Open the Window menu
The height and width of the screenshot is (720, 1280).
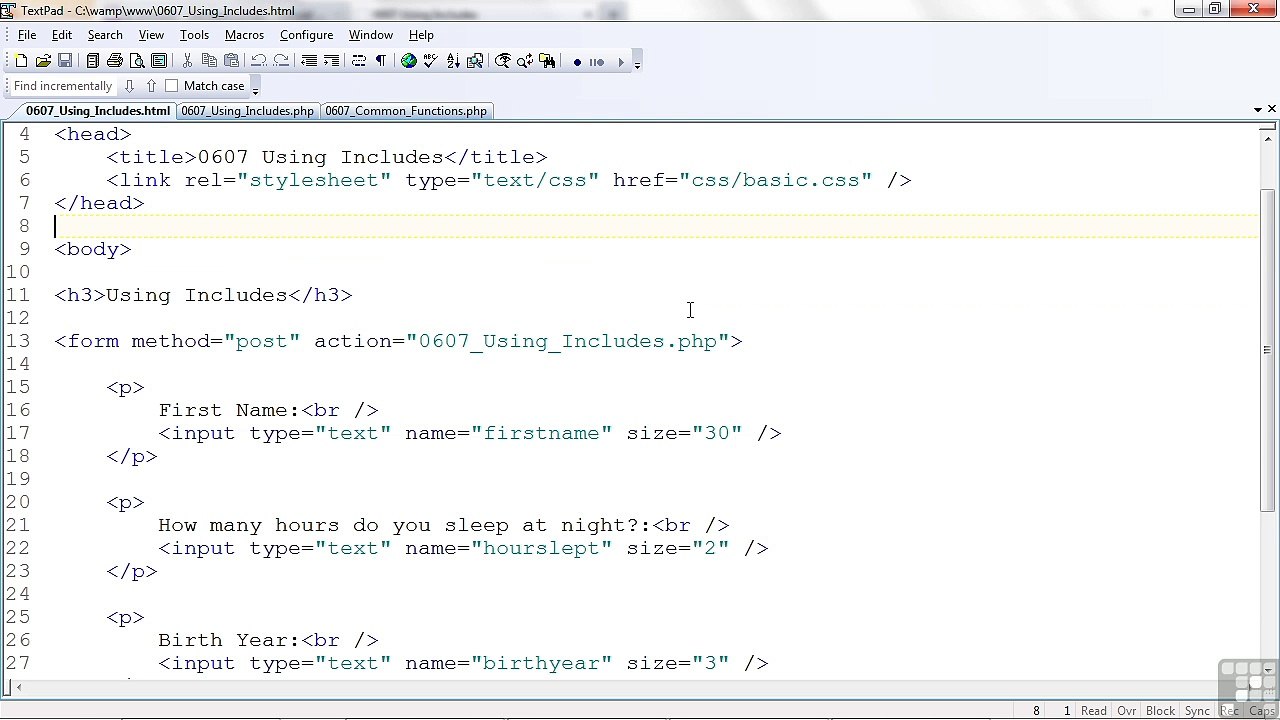[370, 35]
